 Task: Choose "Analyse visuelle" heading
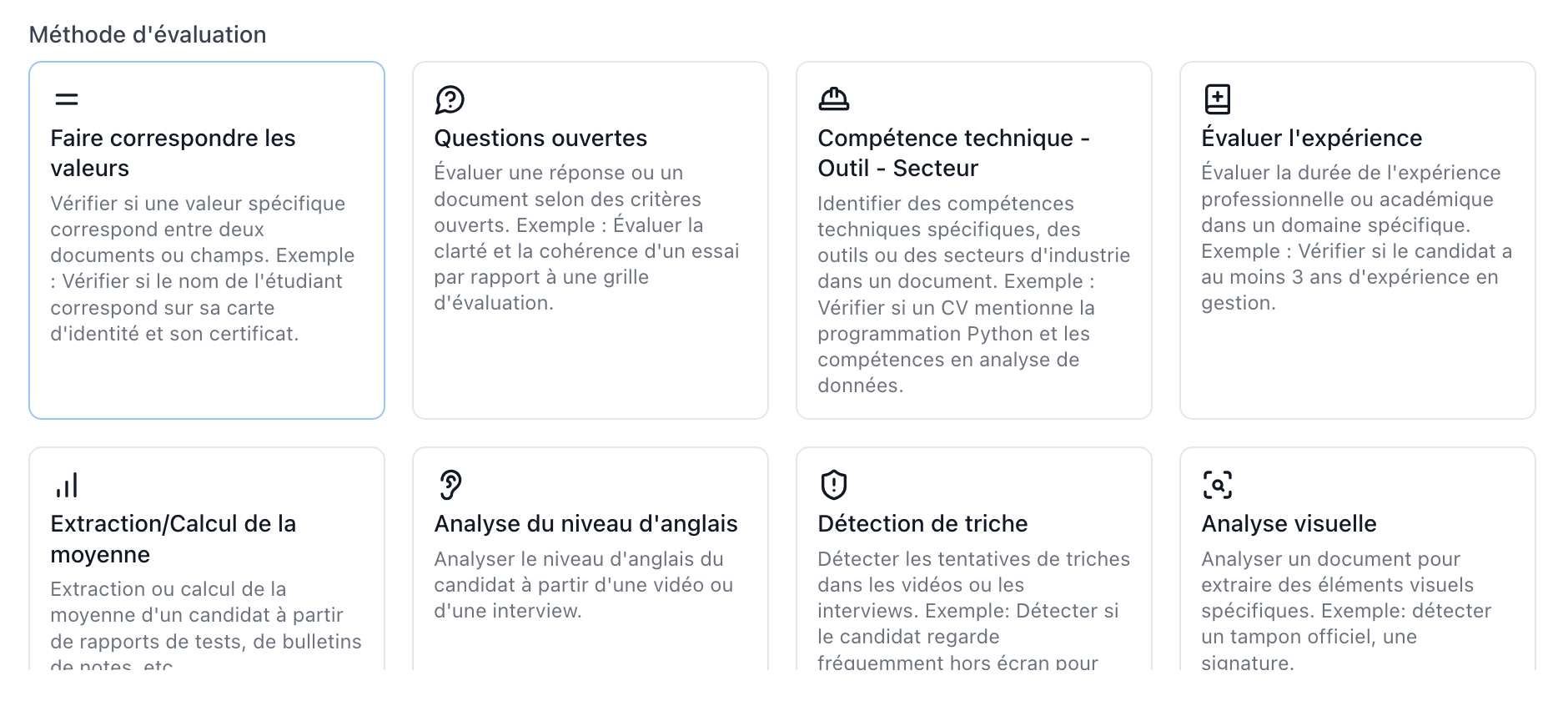[1289, 523]
